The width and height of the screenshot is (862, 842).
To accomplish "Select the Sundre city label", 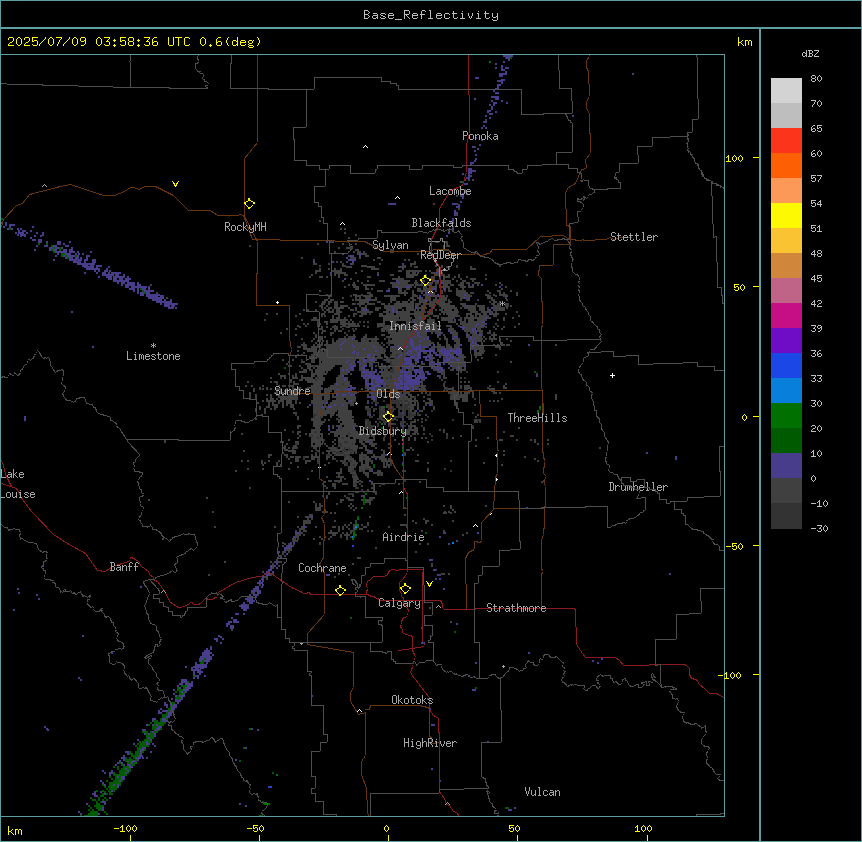I will point(292,391).
